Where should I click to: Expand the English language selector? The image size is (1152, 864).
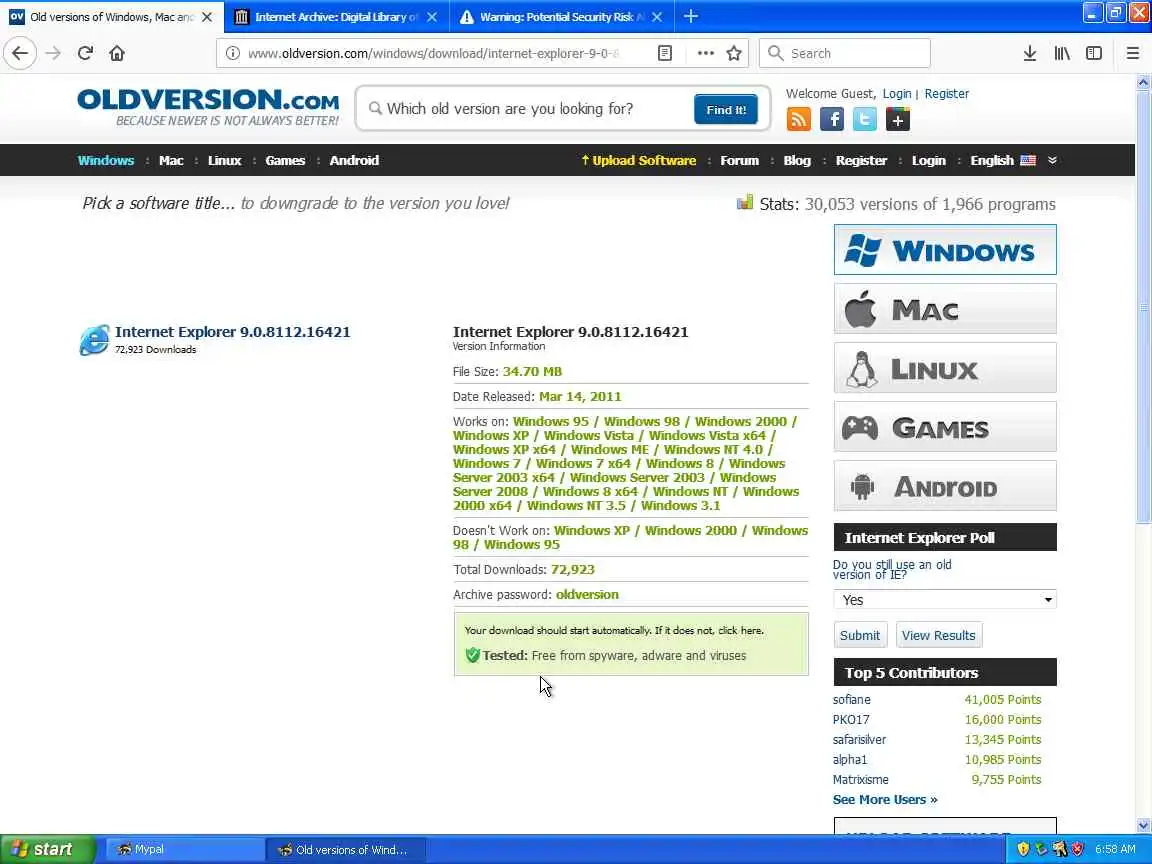1003,160
